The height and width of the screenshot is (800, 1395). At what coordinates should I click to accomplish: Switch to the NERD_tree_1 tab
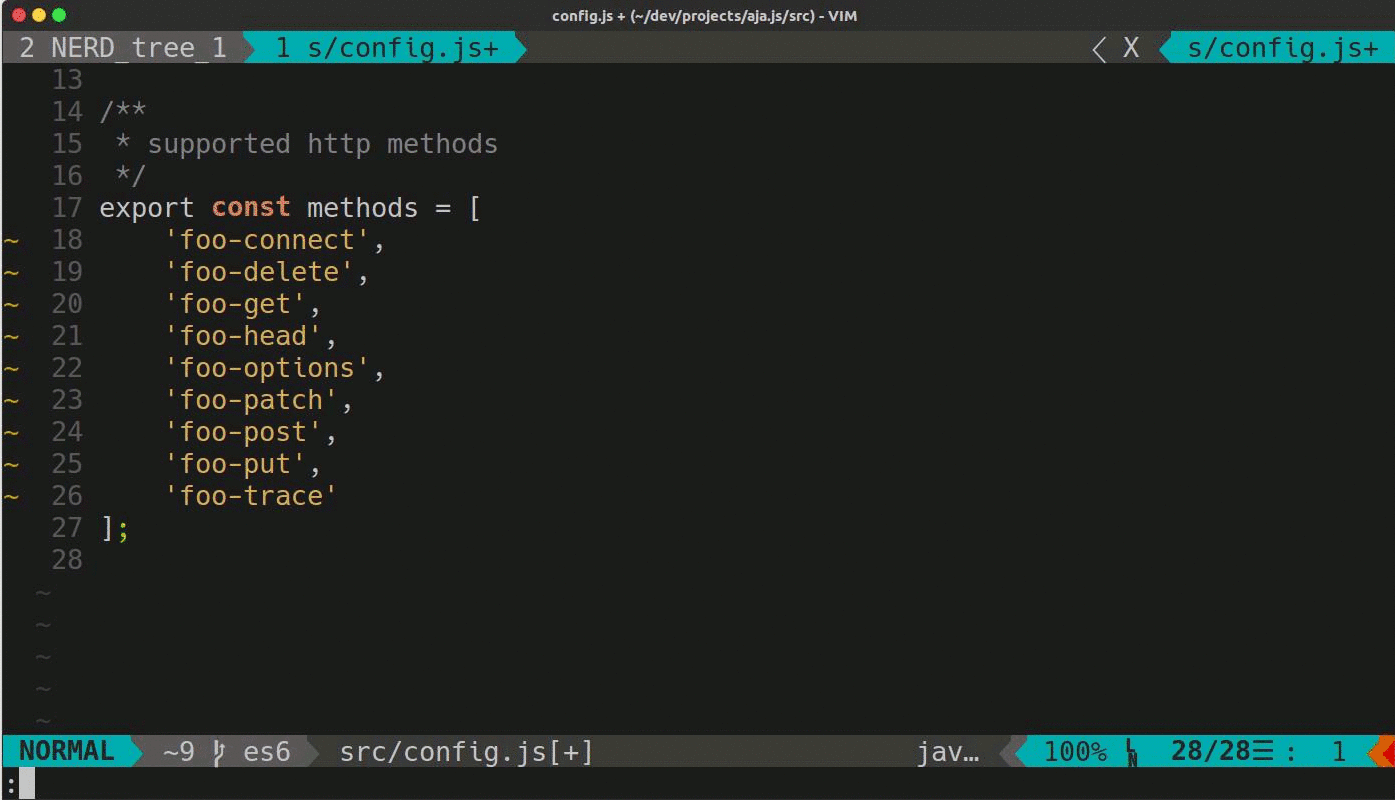123,48
